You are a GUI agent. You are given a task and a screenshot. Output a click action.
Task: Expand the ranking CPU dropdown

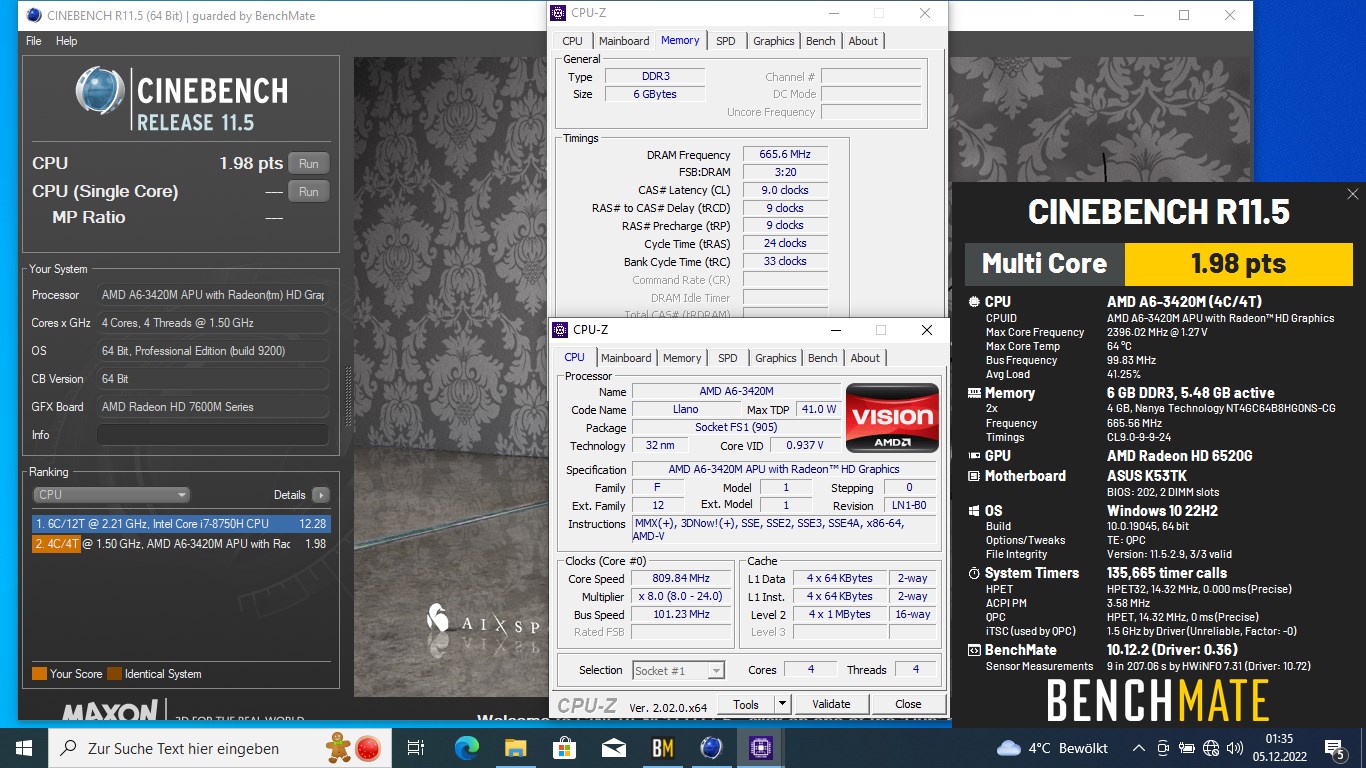point(111,495)
